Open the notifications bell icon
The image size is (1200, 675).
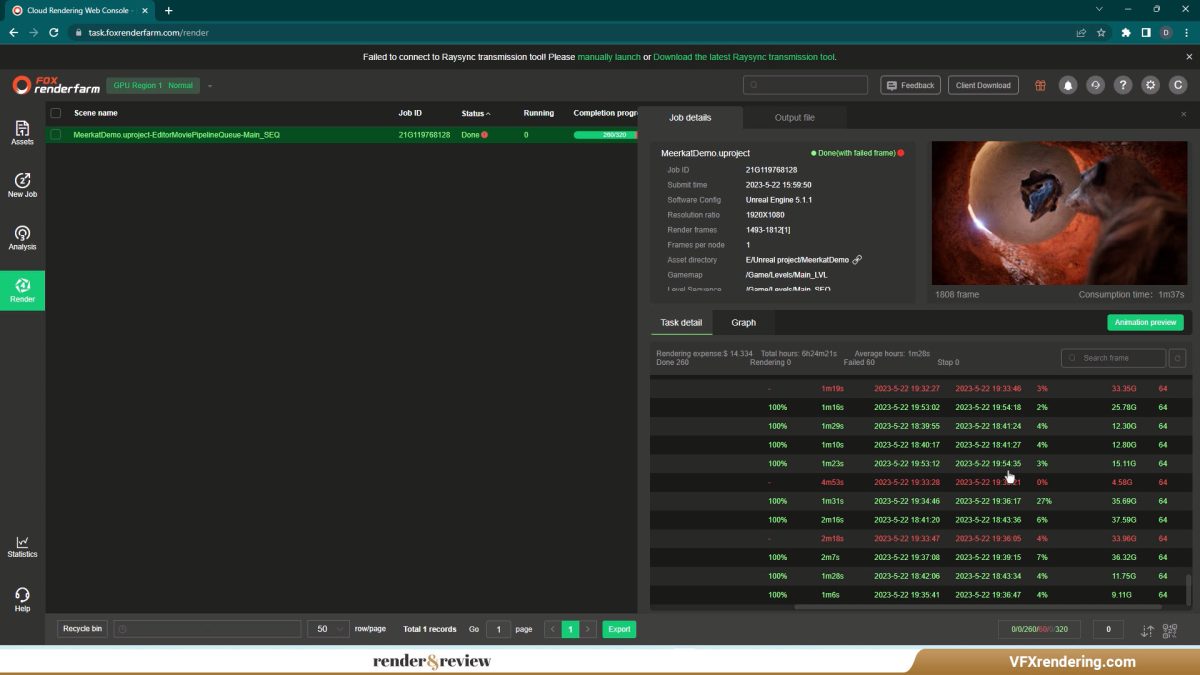(x=1068, y=86)
